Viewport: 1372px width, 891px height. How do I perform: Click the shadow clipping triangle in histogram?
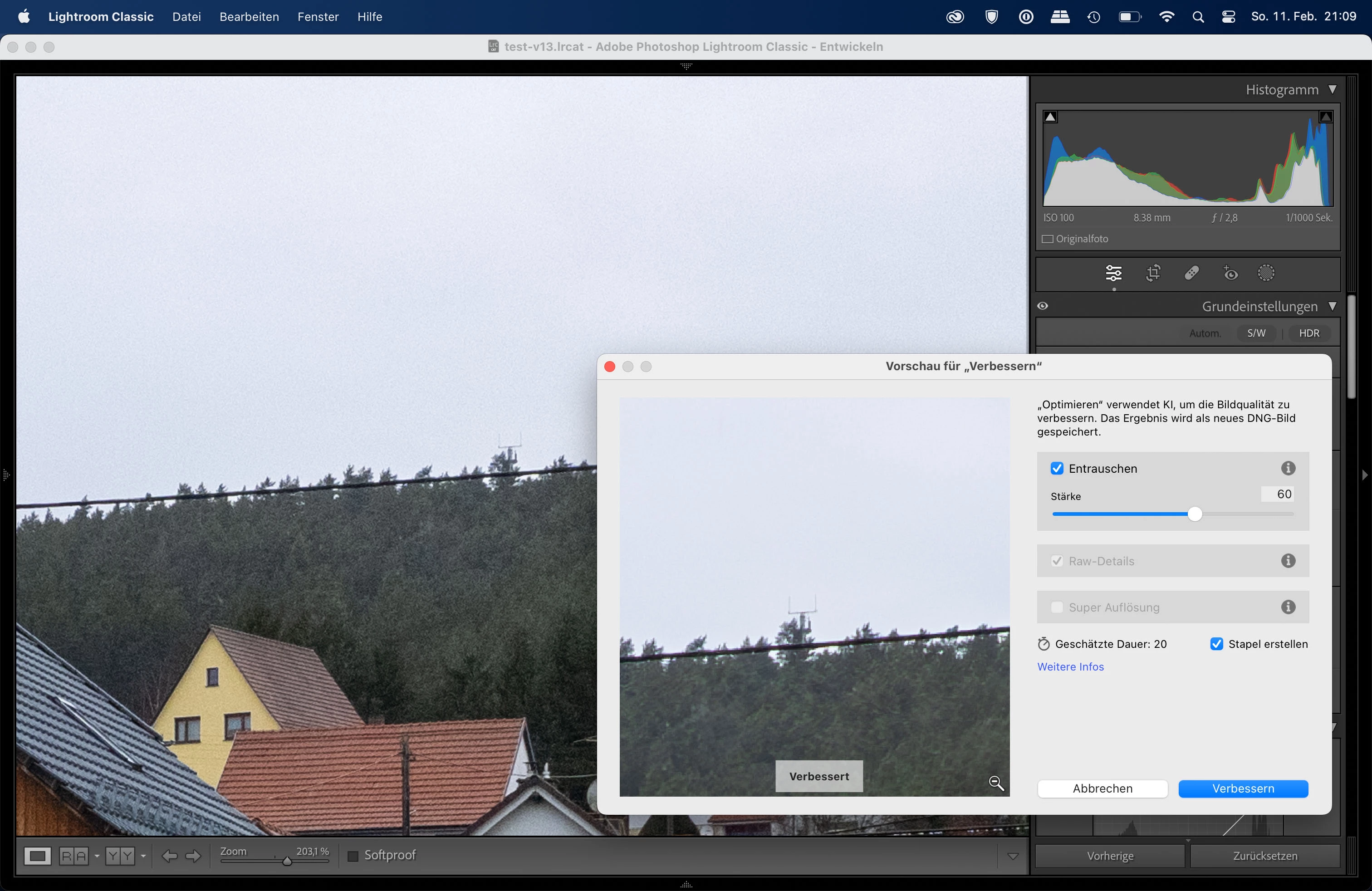click(x=1050, y=117)
